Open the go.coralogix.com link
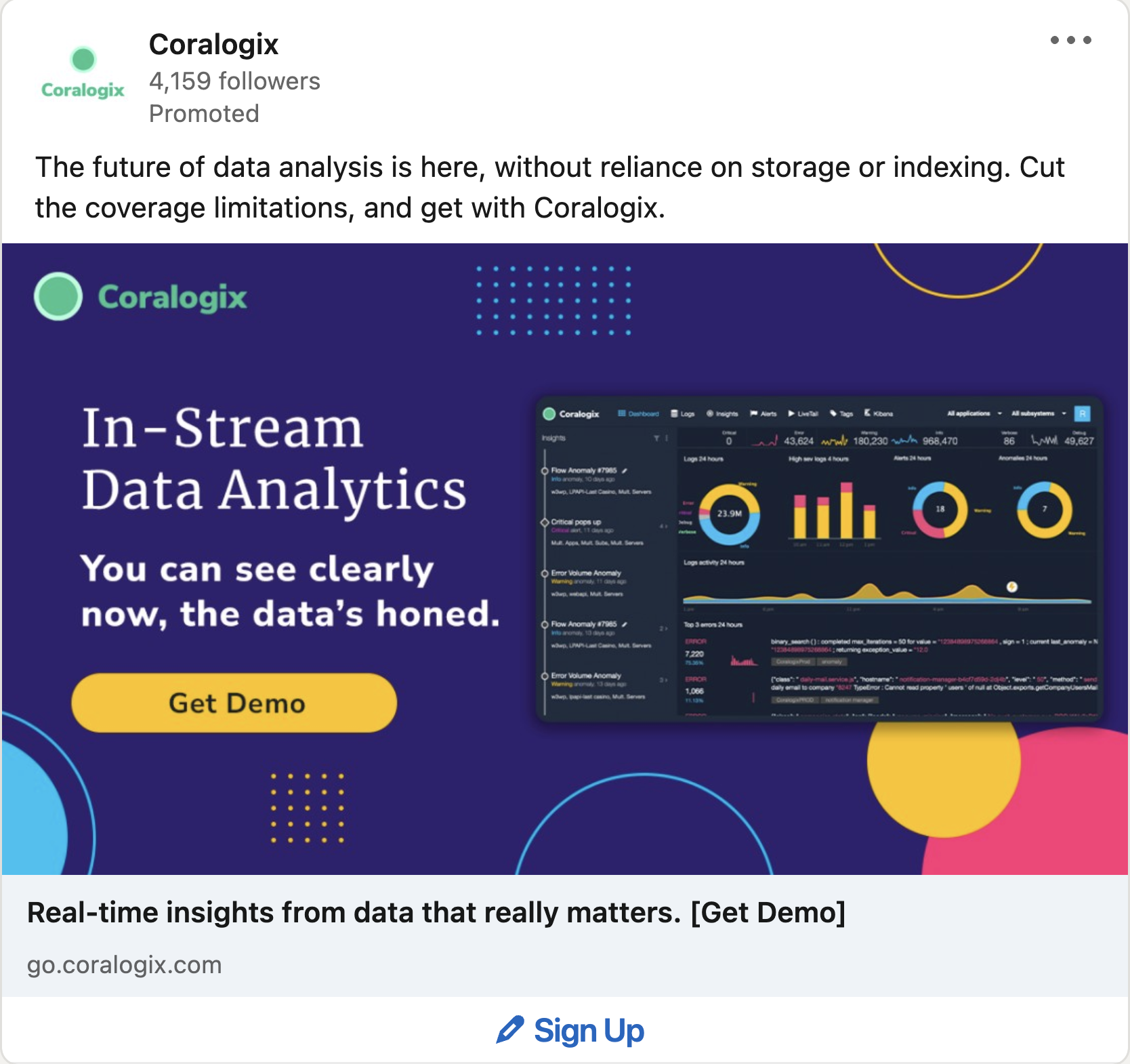The height and width of the screenshot is (1064, 1130). click(125, 964)
